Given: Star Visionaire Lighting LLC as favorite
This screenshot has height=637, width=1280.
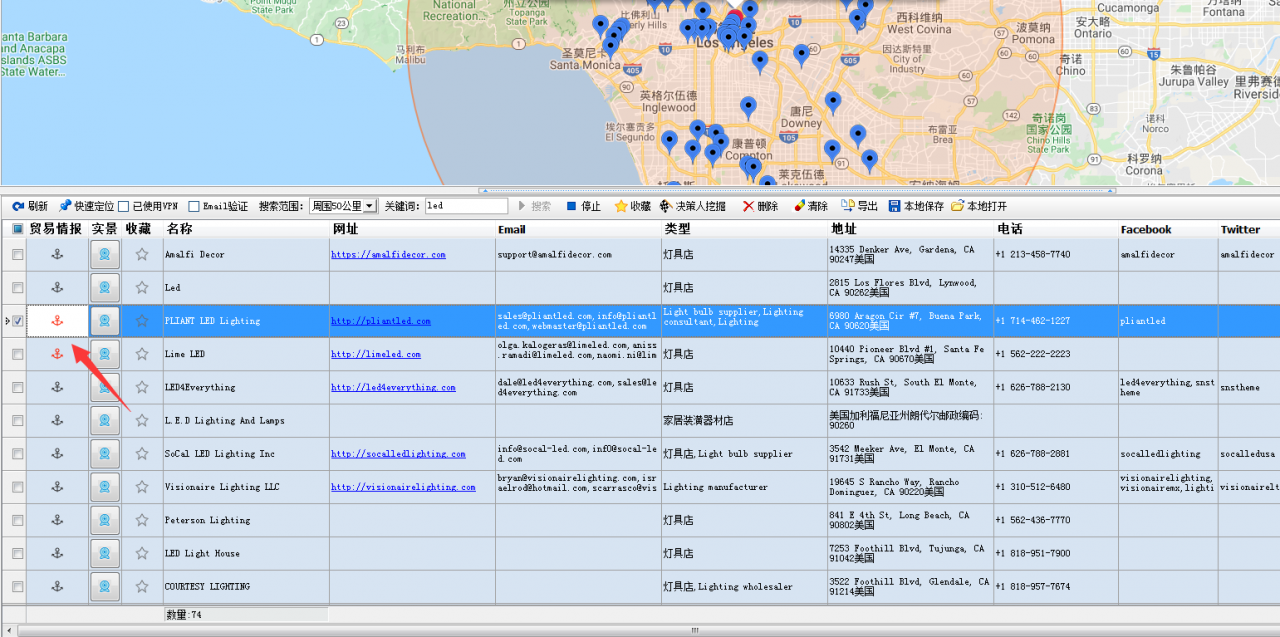Looking at the screenshot, I should [x=142, y=487].
